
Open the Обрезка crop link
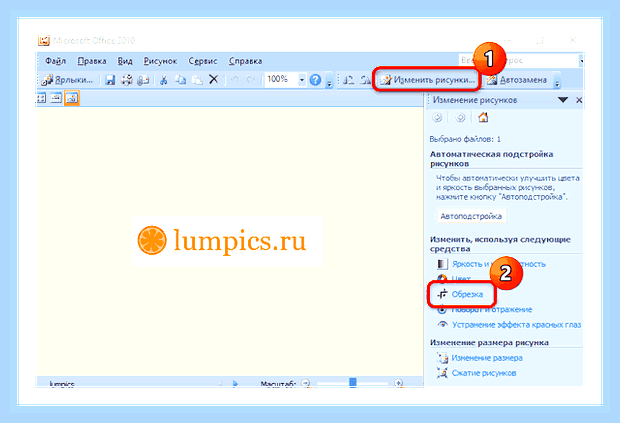pyautogui.click(x=467, y=294)
